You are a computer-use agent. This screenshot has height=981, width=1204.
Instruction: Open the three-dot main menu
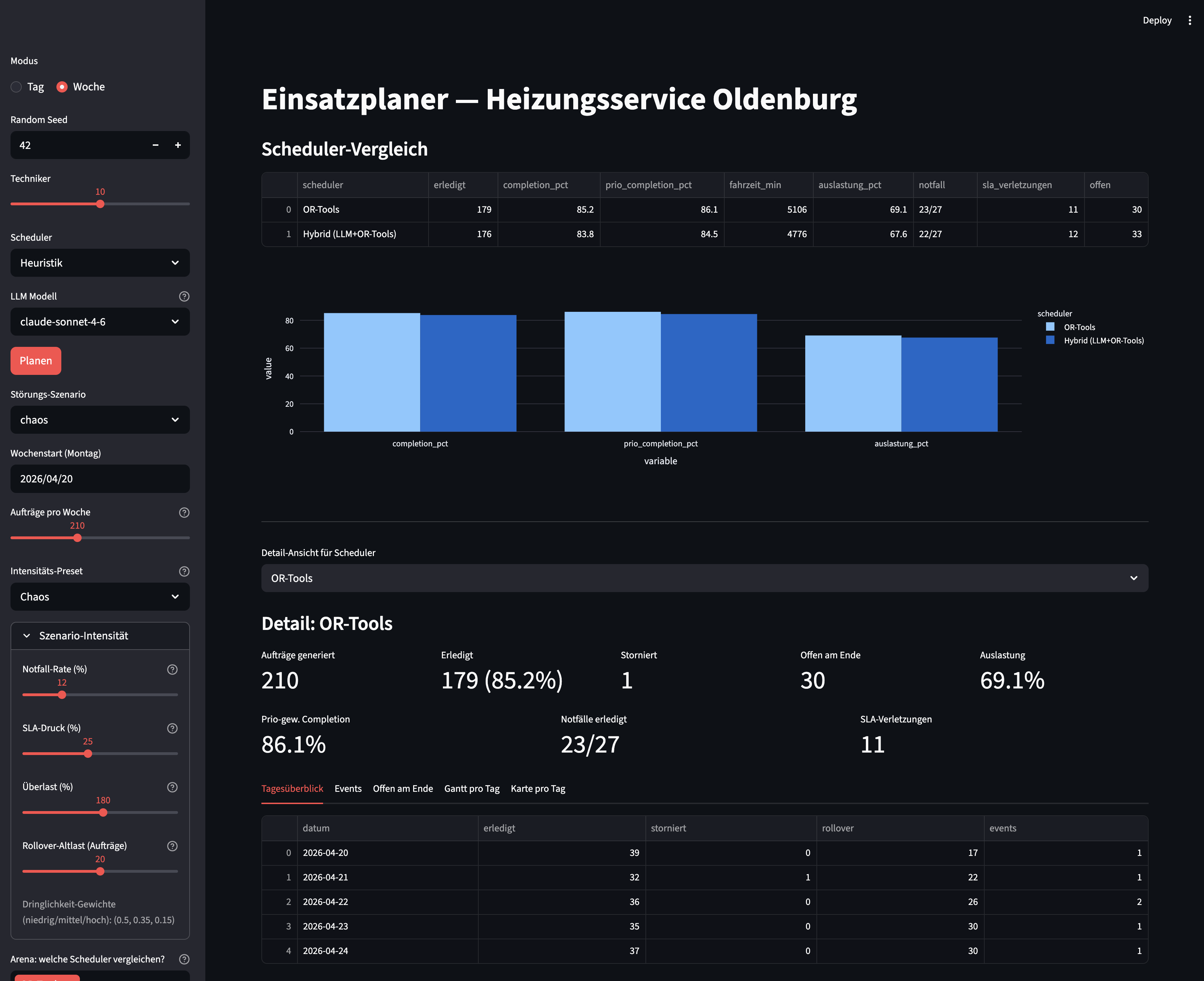[x=1189, y=20]
